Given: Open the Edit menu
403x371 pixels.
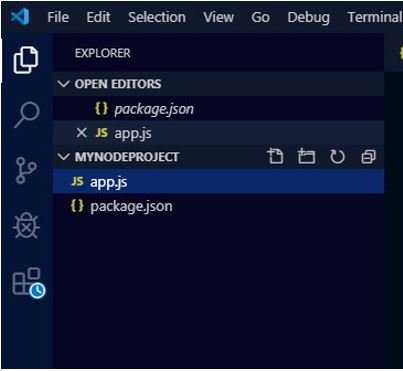Looking at the screenshot, I should click(98, 17).
